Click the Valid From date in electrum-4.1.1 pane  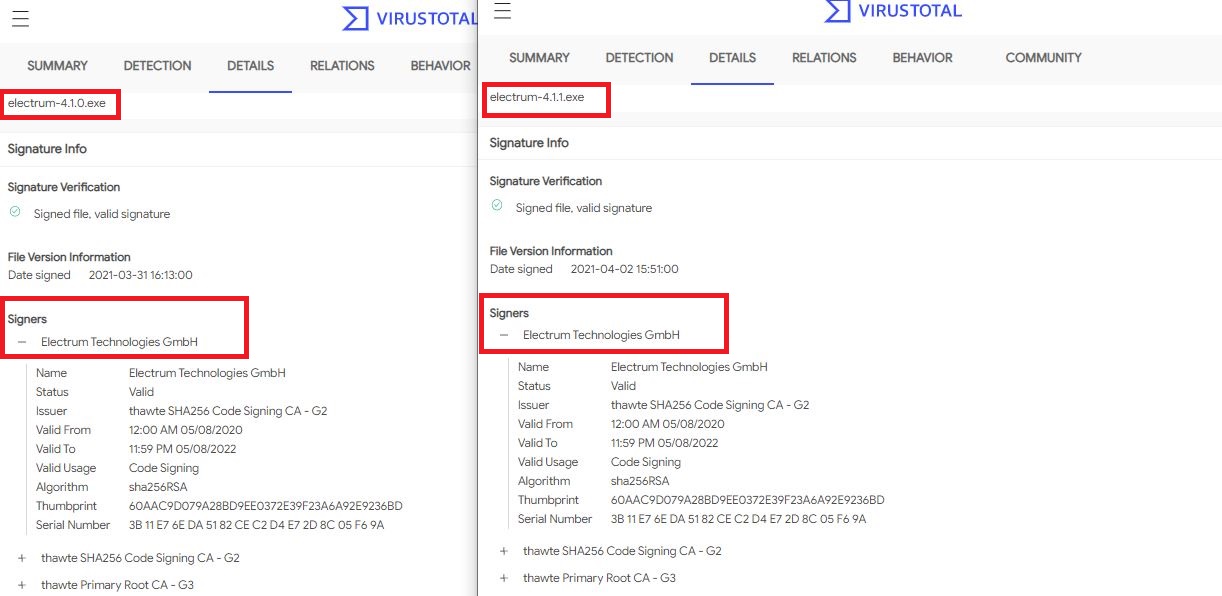coord(668,424)
